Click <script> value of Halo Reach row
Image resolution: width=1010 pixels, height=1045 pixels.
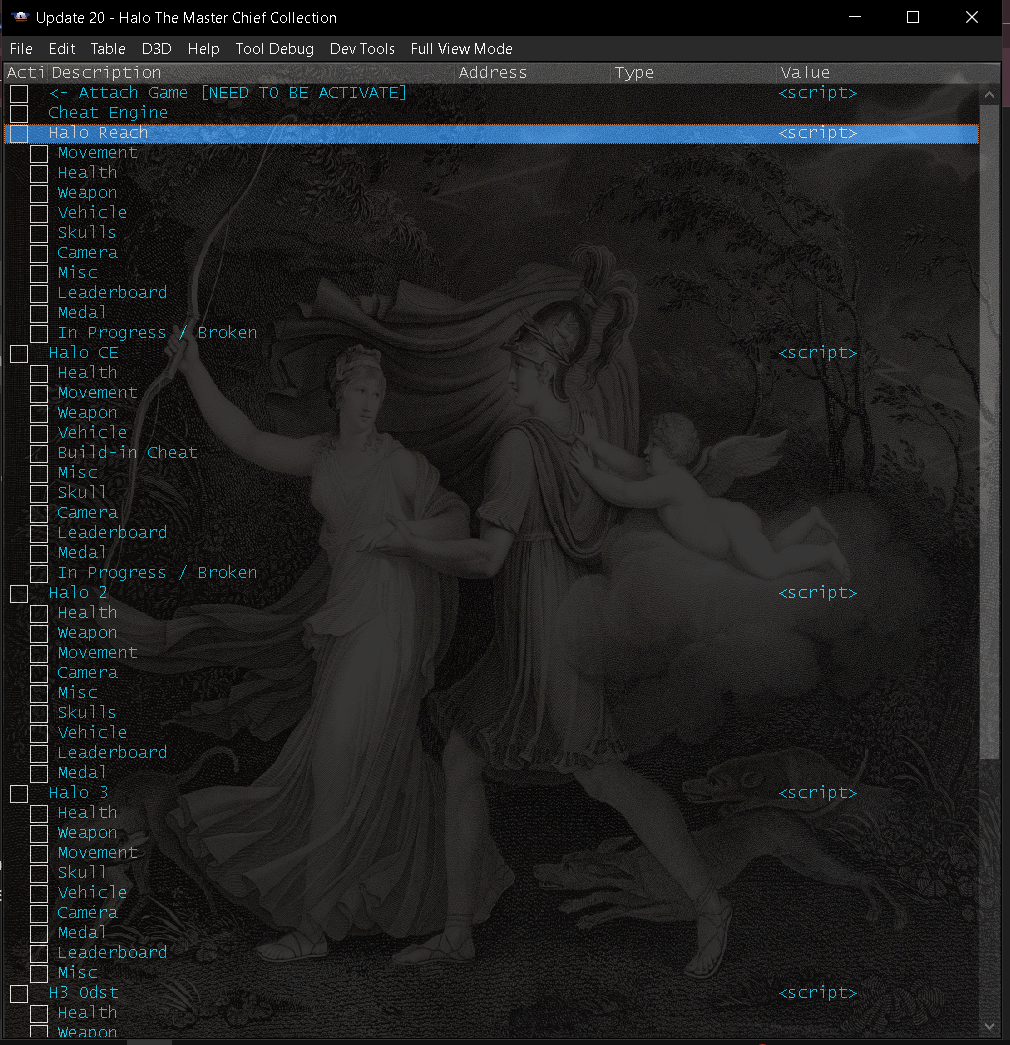817,133
